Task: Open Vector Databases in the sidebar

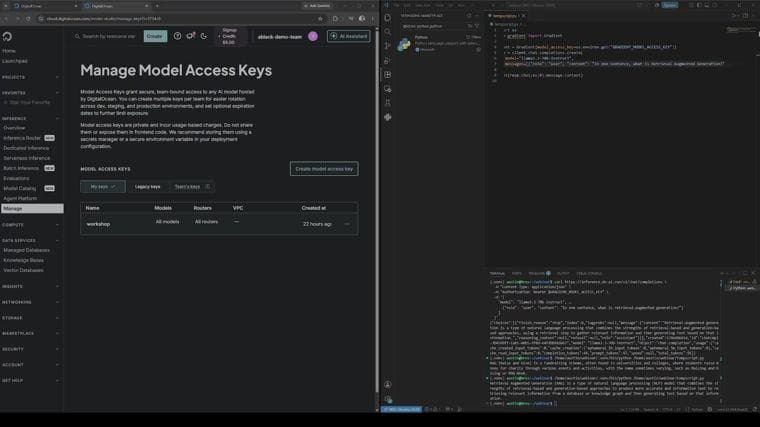Action: pyautogui.click(x=23, y=270)
